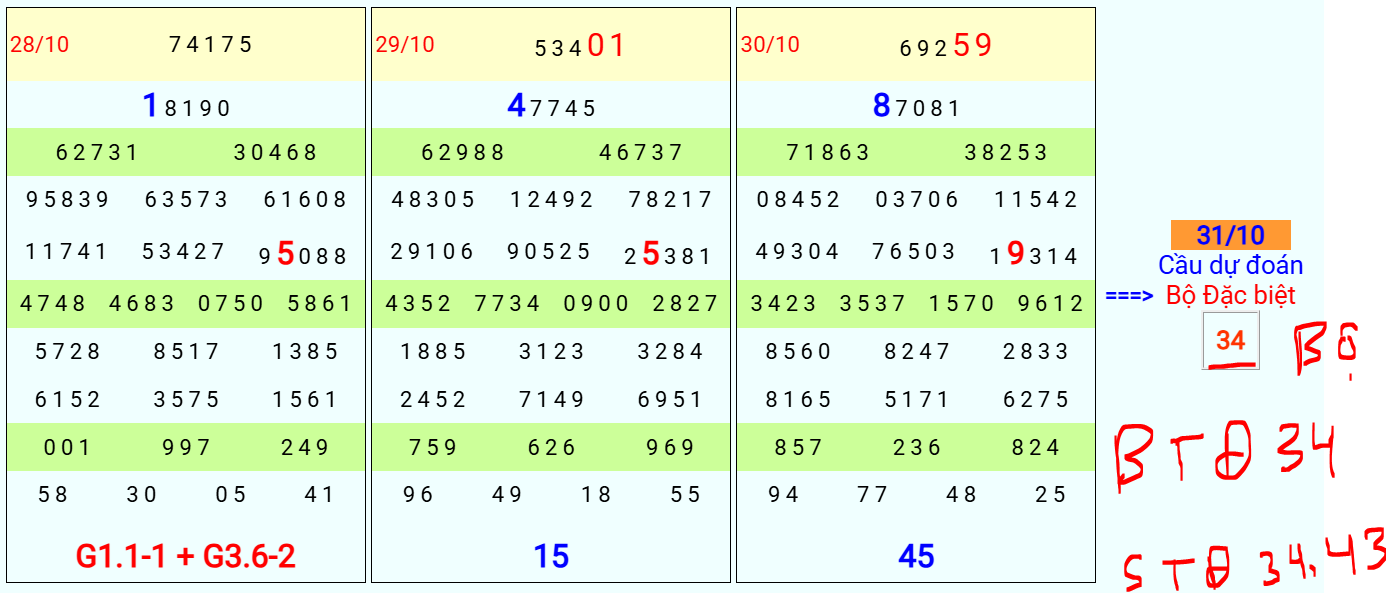
Task: Click the 28/10 date label
Action: click(x=40, y=45)
